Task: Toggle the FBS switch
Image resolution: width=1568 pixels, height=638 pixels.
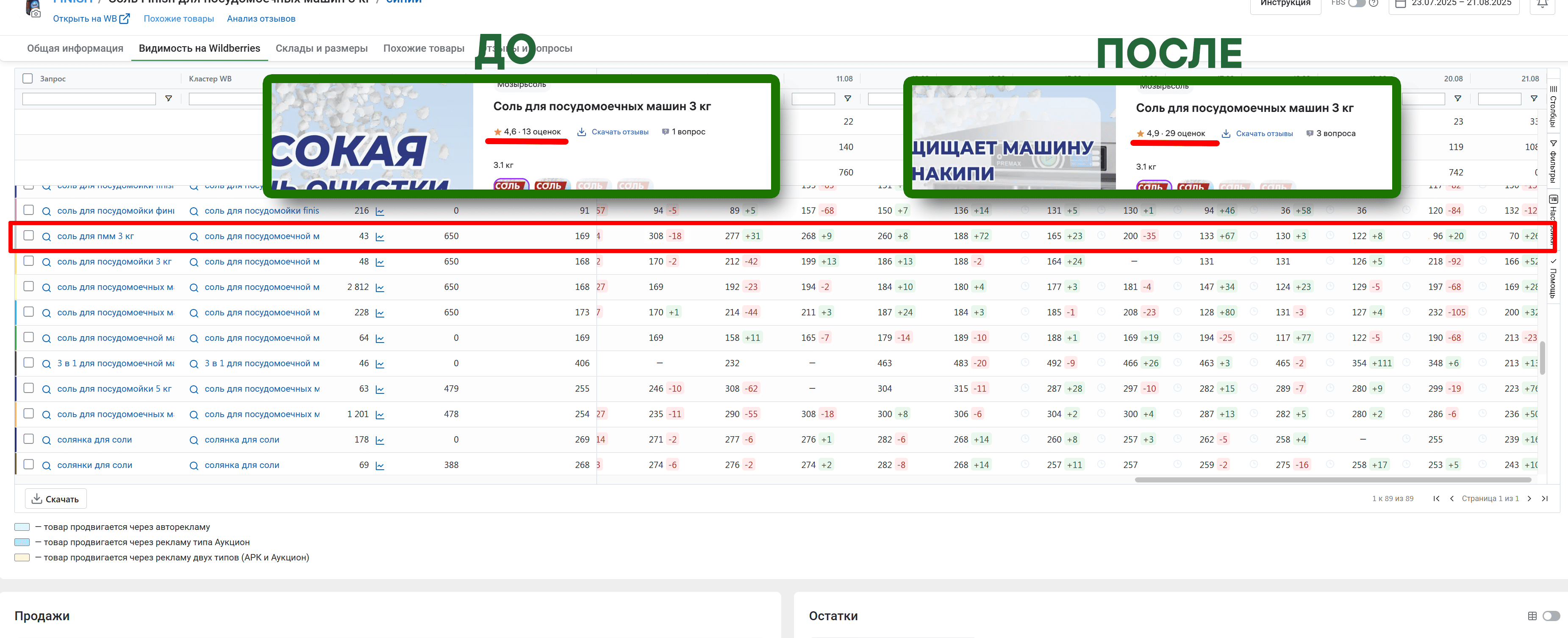Action: point(1356,3)
